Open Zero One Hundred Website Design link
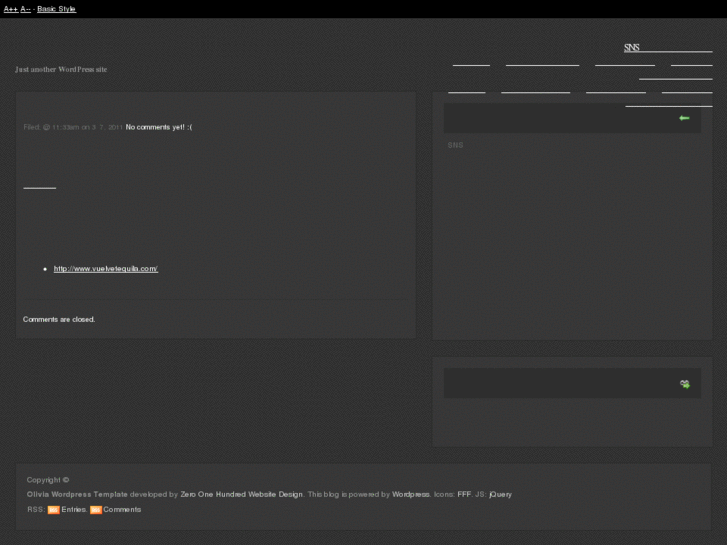 [242, 494]
